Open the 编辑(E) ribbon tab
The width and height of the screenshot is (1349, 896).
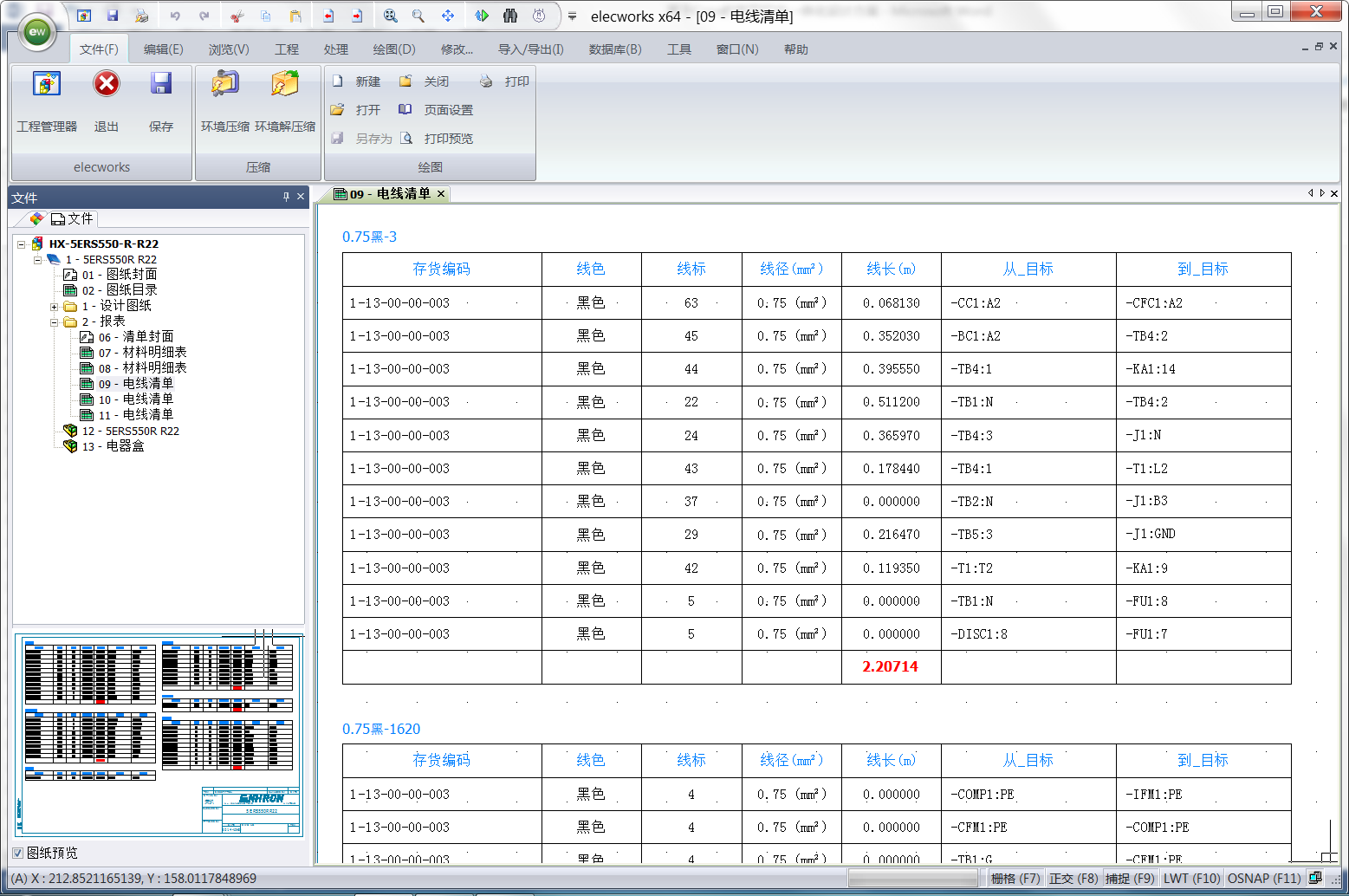click(163, 49)
